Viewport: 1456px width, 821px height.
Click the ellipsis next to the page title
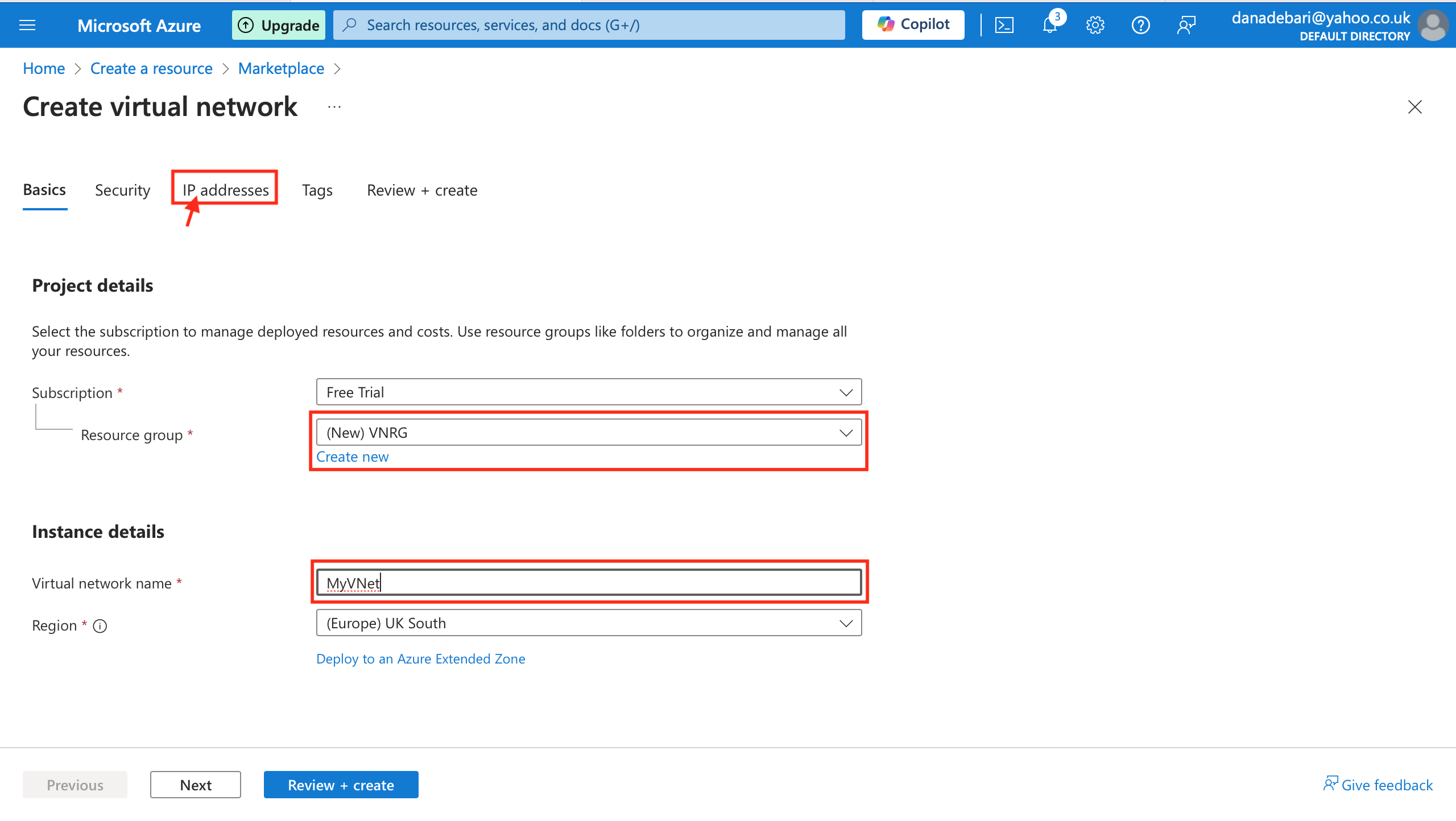(x=334, y=107)
